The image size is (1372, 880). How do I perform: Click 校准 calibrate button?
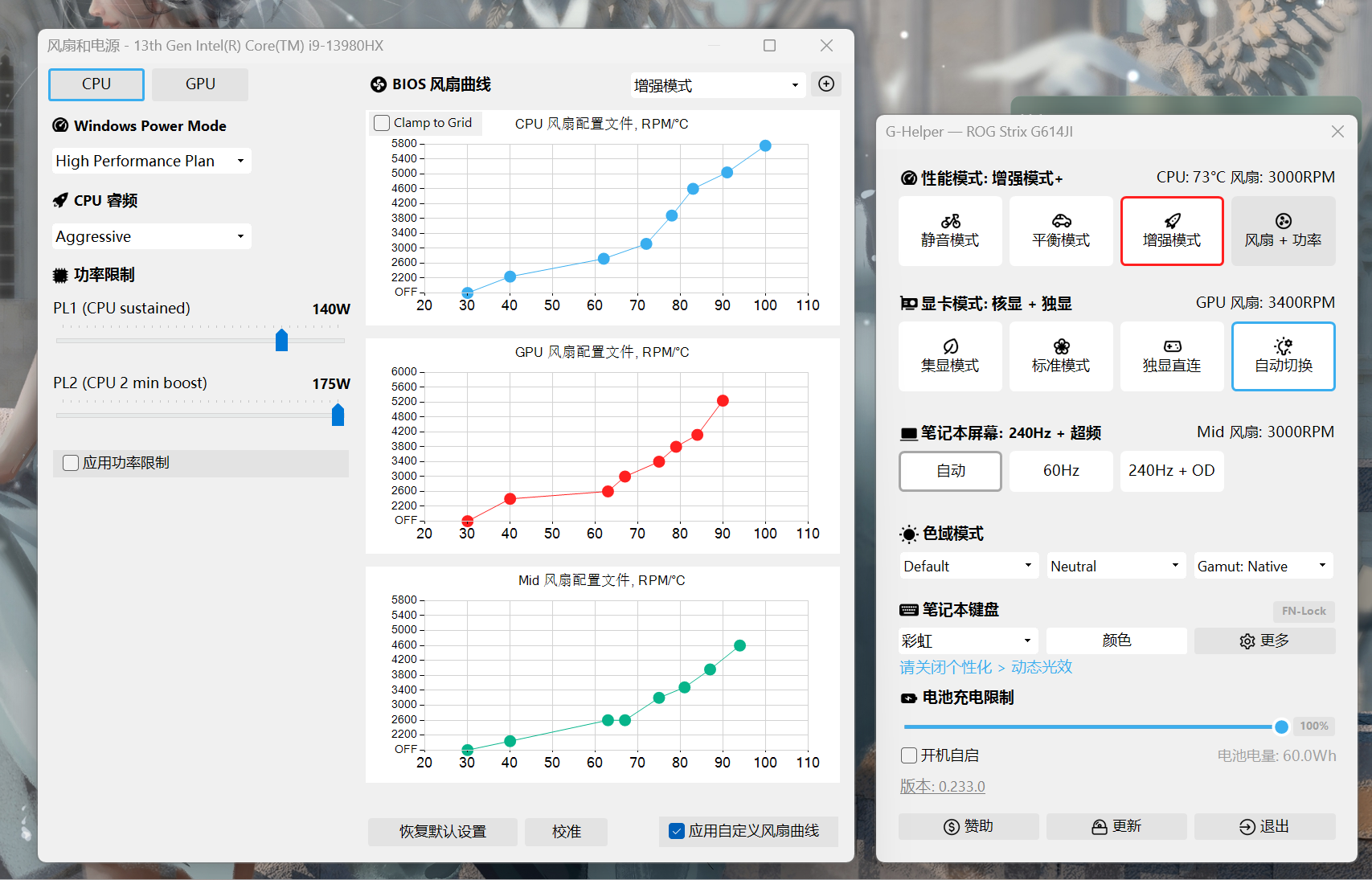click(567, 831)
